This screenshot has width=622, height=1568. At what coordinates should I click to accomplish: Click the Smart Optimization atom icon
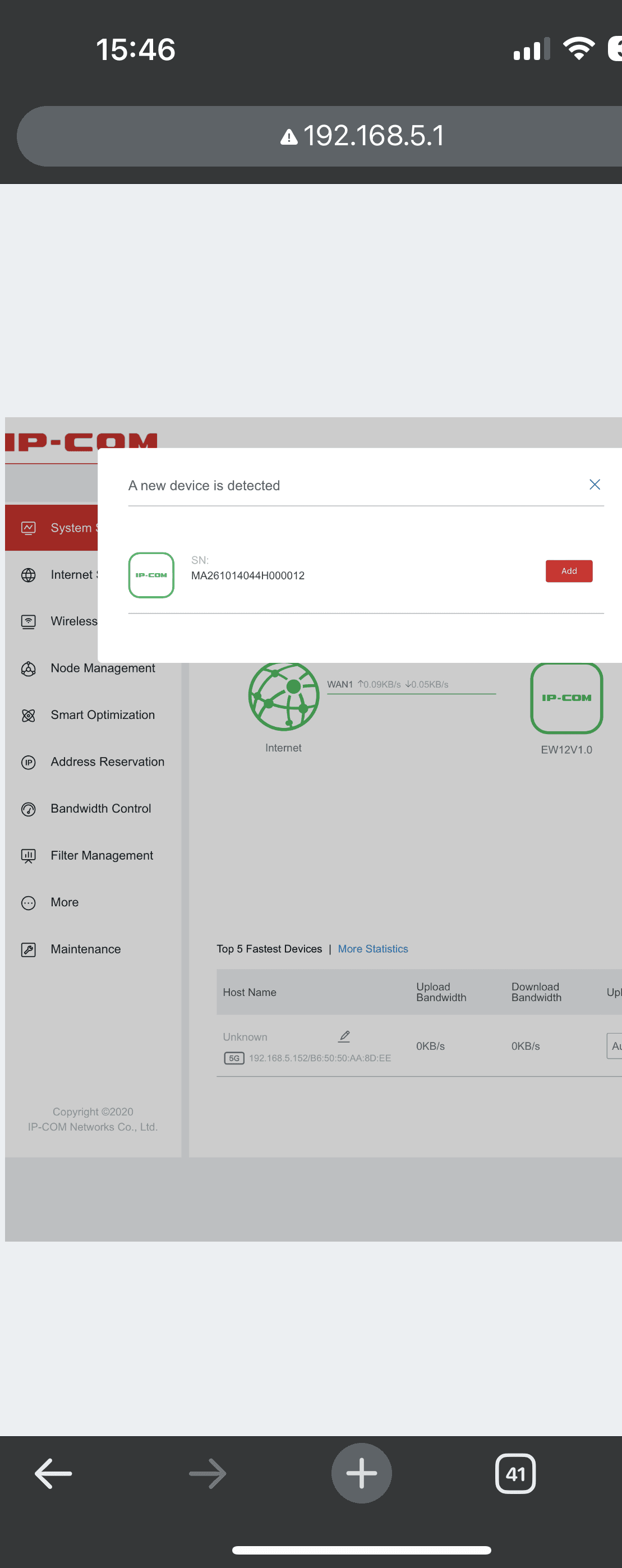coord(29,715)
